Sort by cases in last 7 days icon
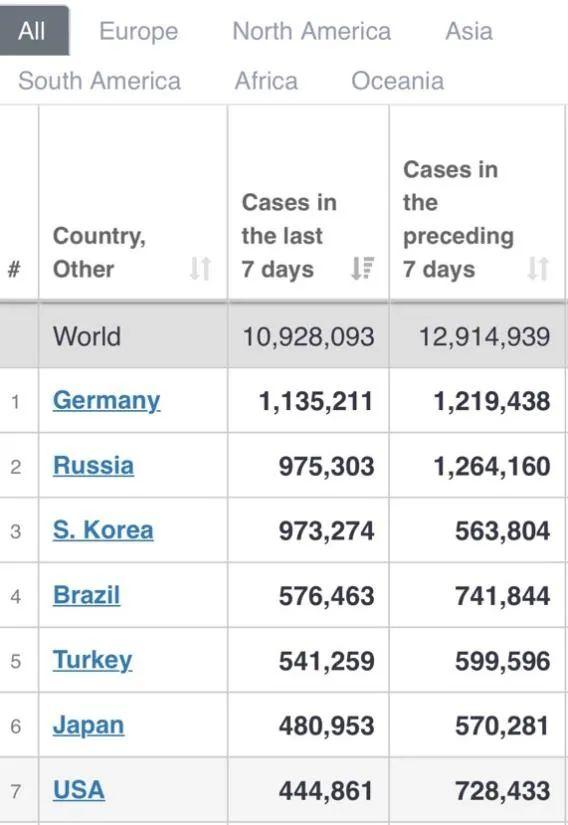This screenshot has width=568, height=825. click(362, 268)
